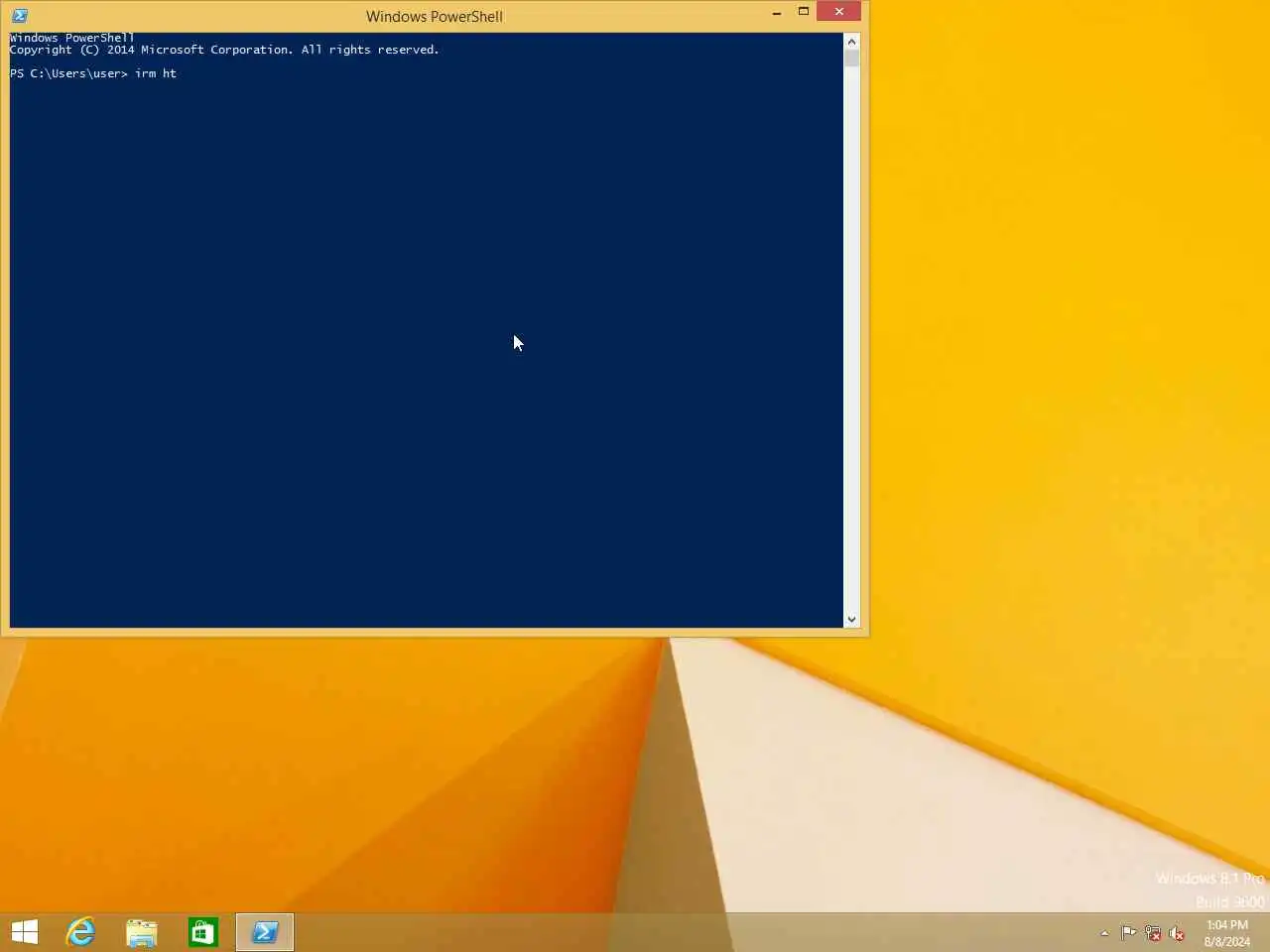Open the Windows Start button

coord(25,932)
